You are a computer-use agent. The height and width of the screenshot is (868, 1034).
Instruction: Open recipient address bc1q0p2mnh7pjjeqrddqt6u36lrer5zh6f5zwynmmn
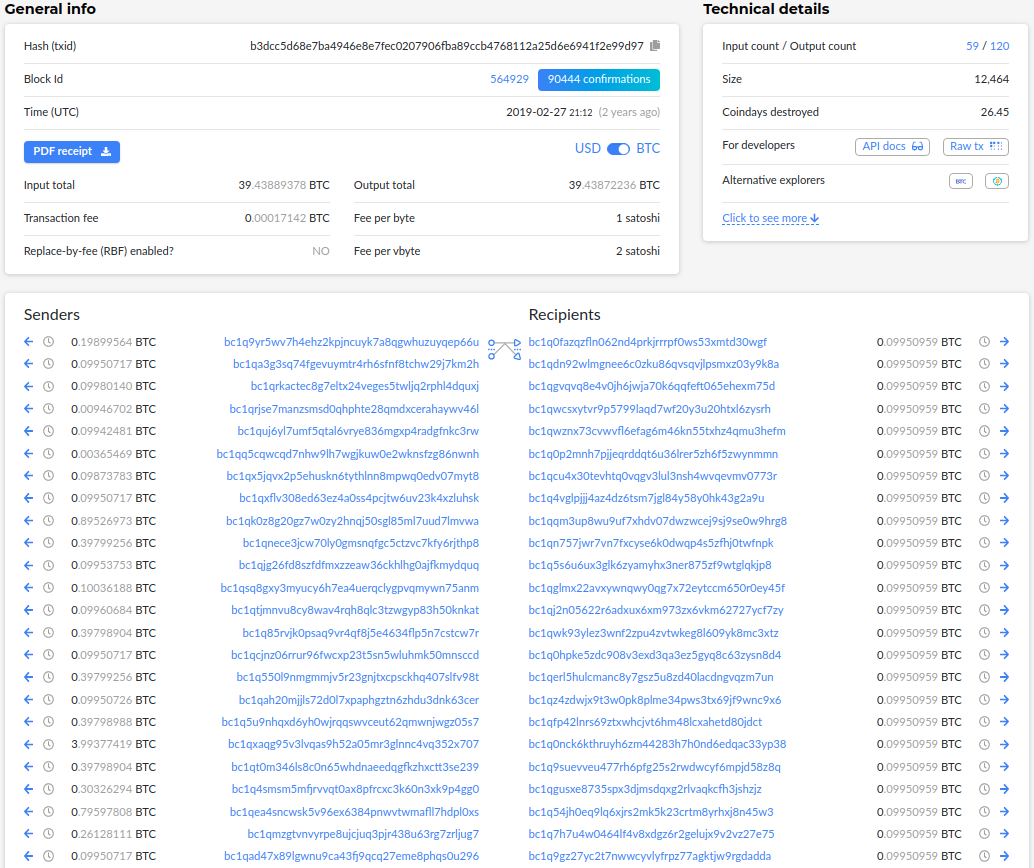click(654, 454)
